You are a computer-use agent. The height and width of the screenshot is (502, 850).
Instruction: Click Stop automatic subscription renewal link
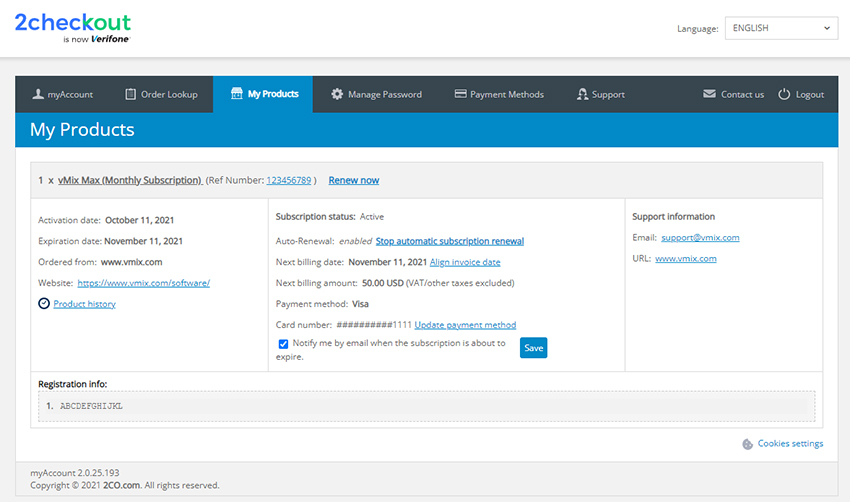[449, 241]
